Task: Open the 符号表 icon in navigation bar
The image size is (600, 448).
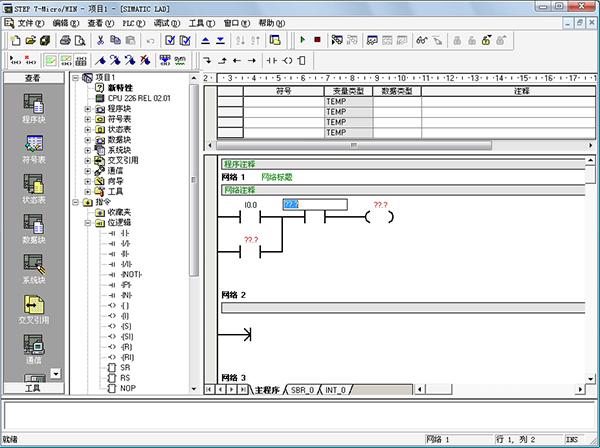Action: (x=33, y=145)
